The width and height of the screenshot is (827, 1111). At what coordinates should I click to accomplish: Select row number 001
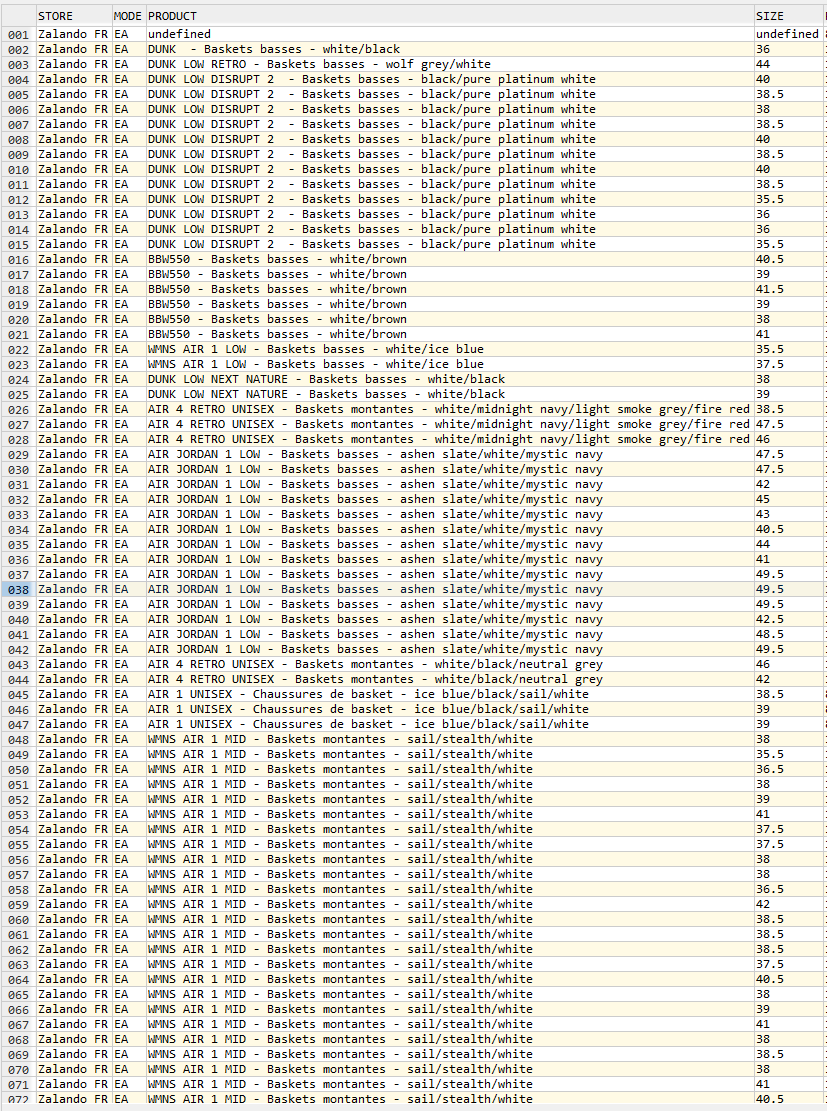pyautogui.click(x=18, y=35)
